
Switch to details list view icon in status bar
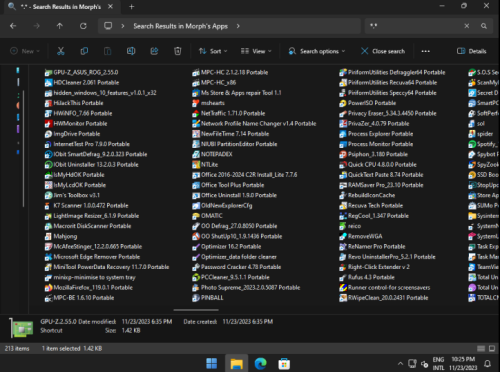click(x=481, y=349)
